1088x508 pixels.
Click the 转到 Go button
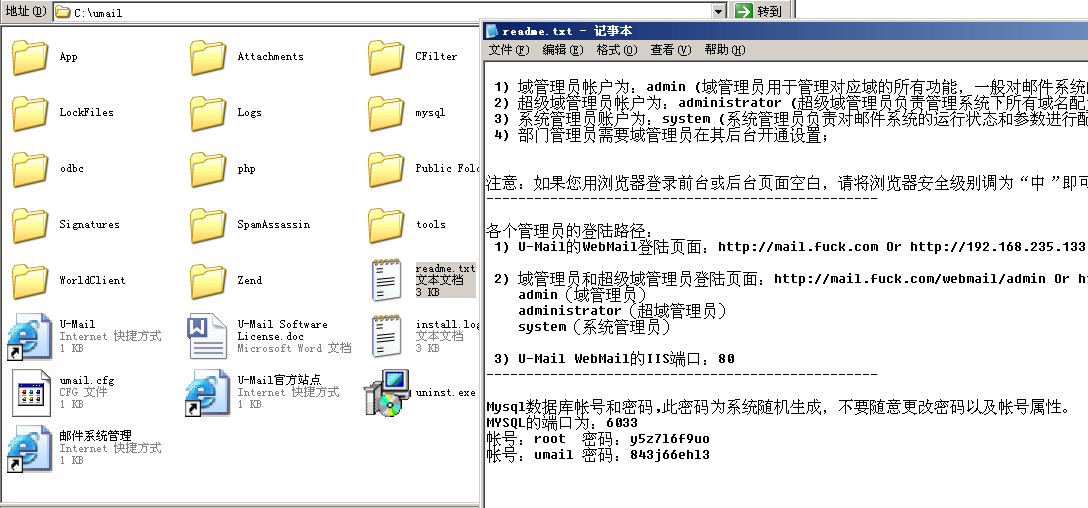tap(759, 11)
